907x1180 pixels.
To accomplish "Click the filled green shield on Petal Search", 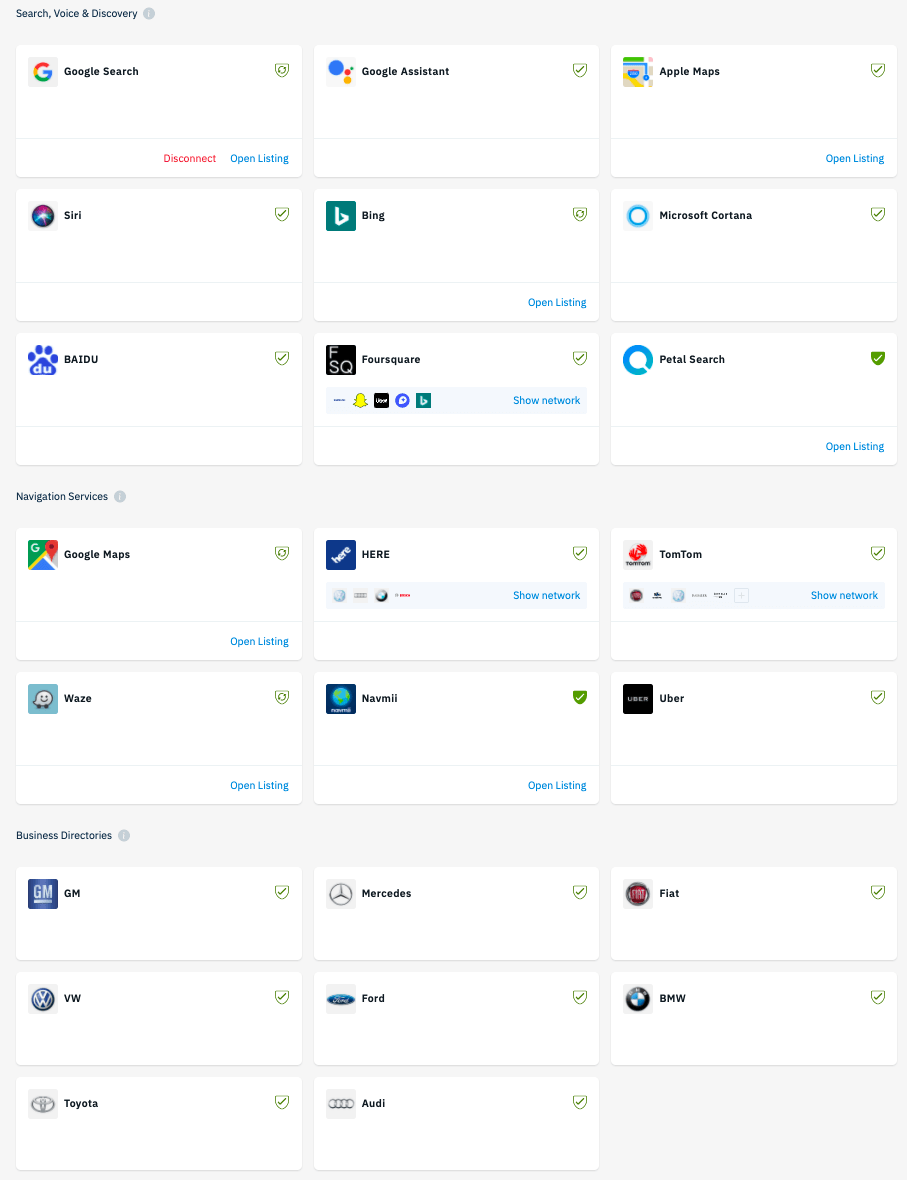I will [x=878, y=358].
